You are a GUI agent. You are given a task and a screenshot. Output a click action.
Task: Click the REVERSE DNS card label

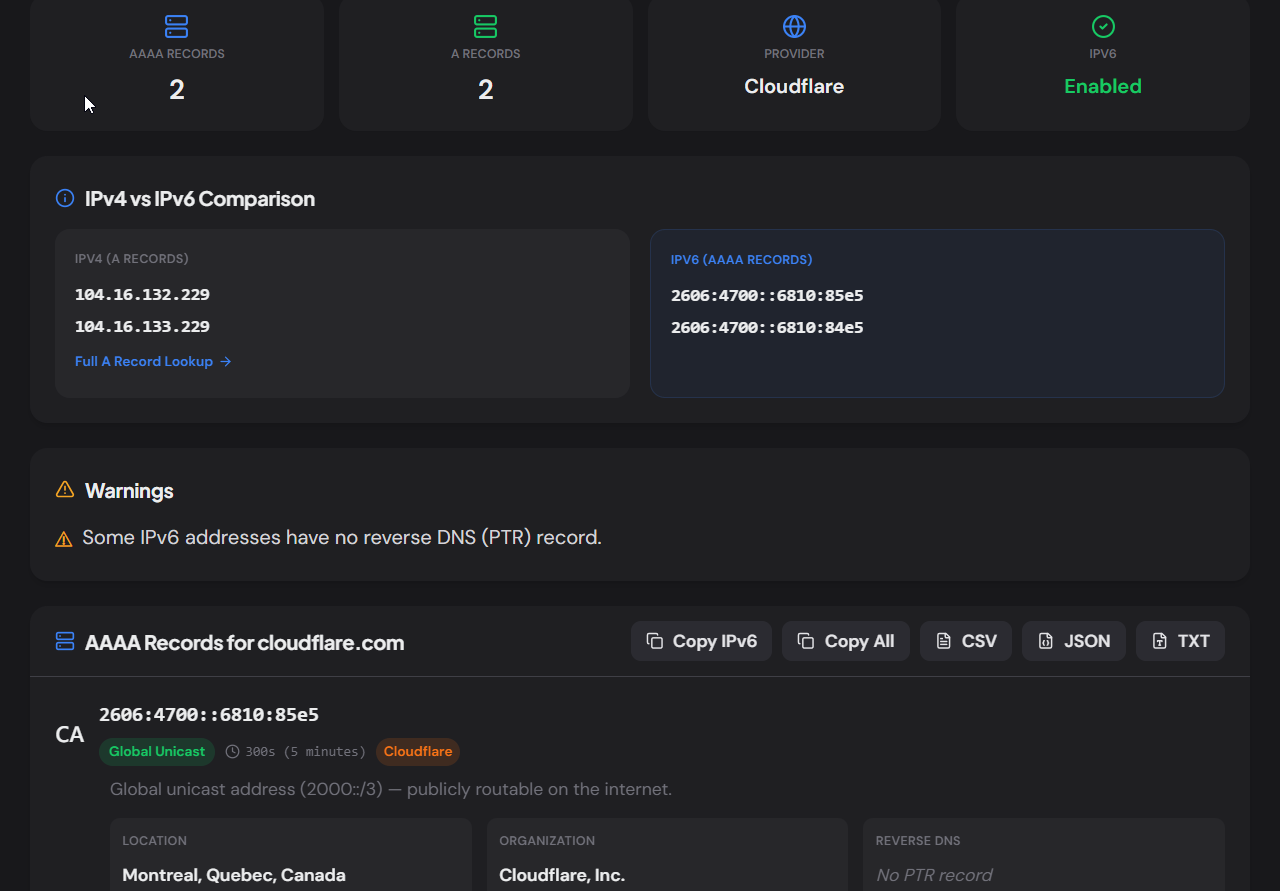pyautogui.click(x=918, y=841)
